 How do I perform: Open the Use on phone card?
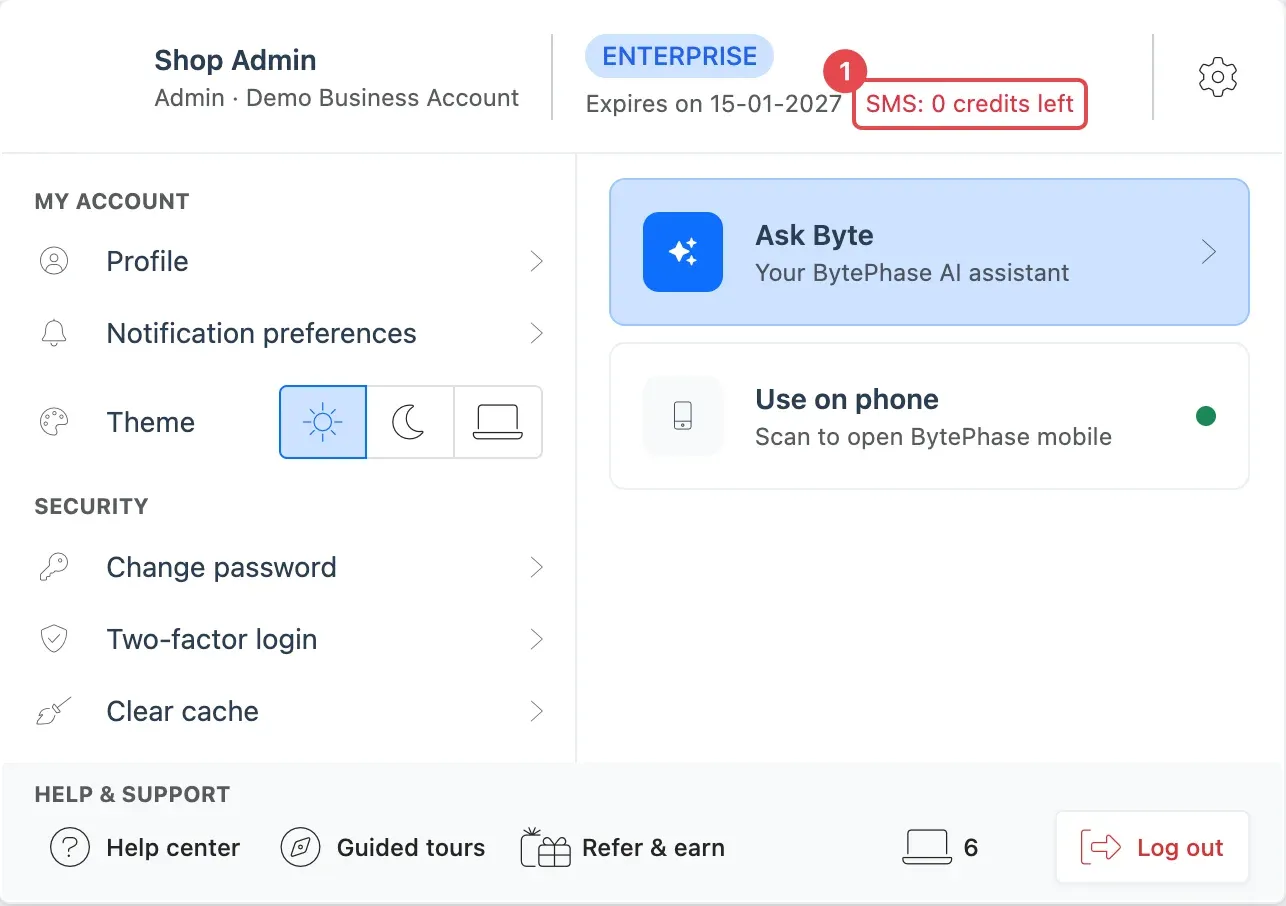[x=929, y=416]
